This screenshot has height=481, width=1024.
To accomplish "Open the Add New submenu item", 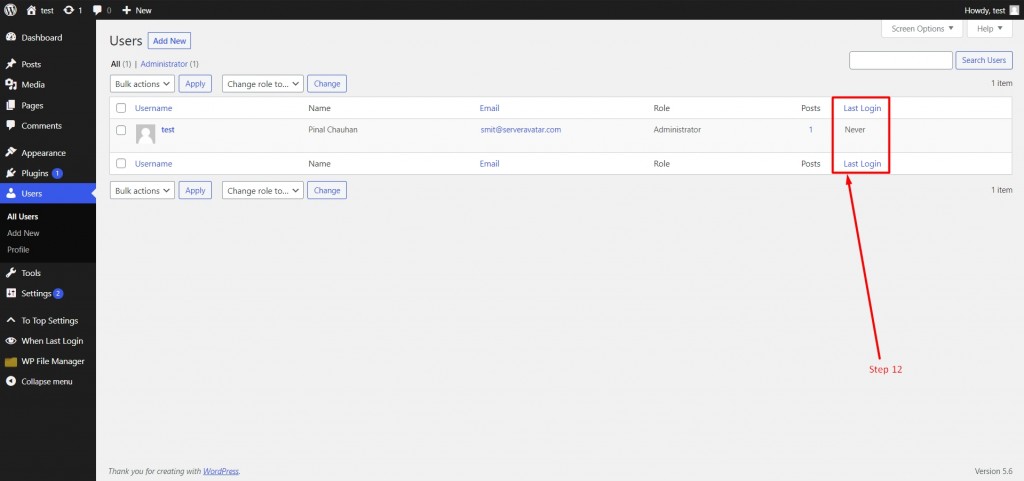I will click(24, 233).
